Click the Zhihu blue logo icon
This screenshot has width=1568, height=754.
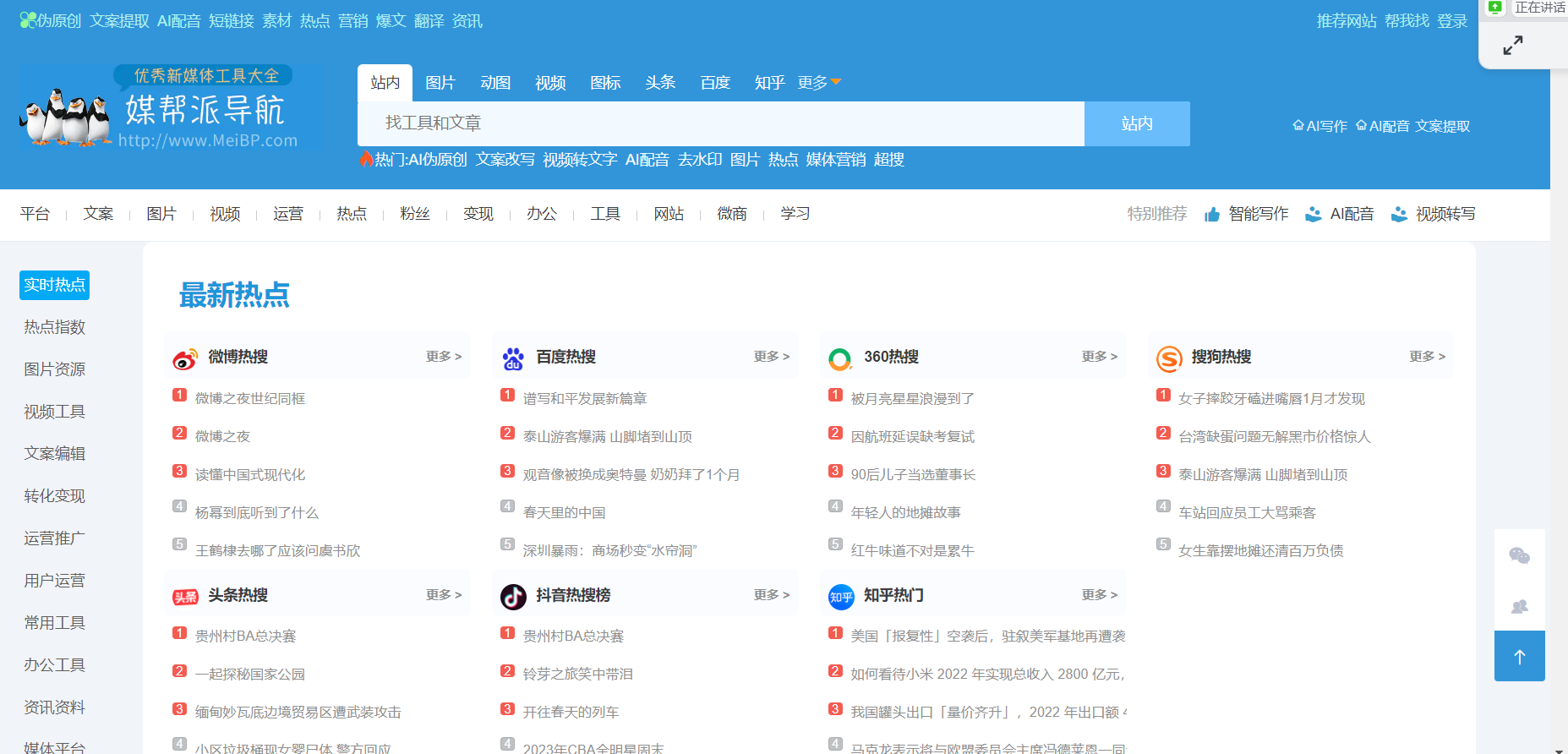click(x=840, y=597)
